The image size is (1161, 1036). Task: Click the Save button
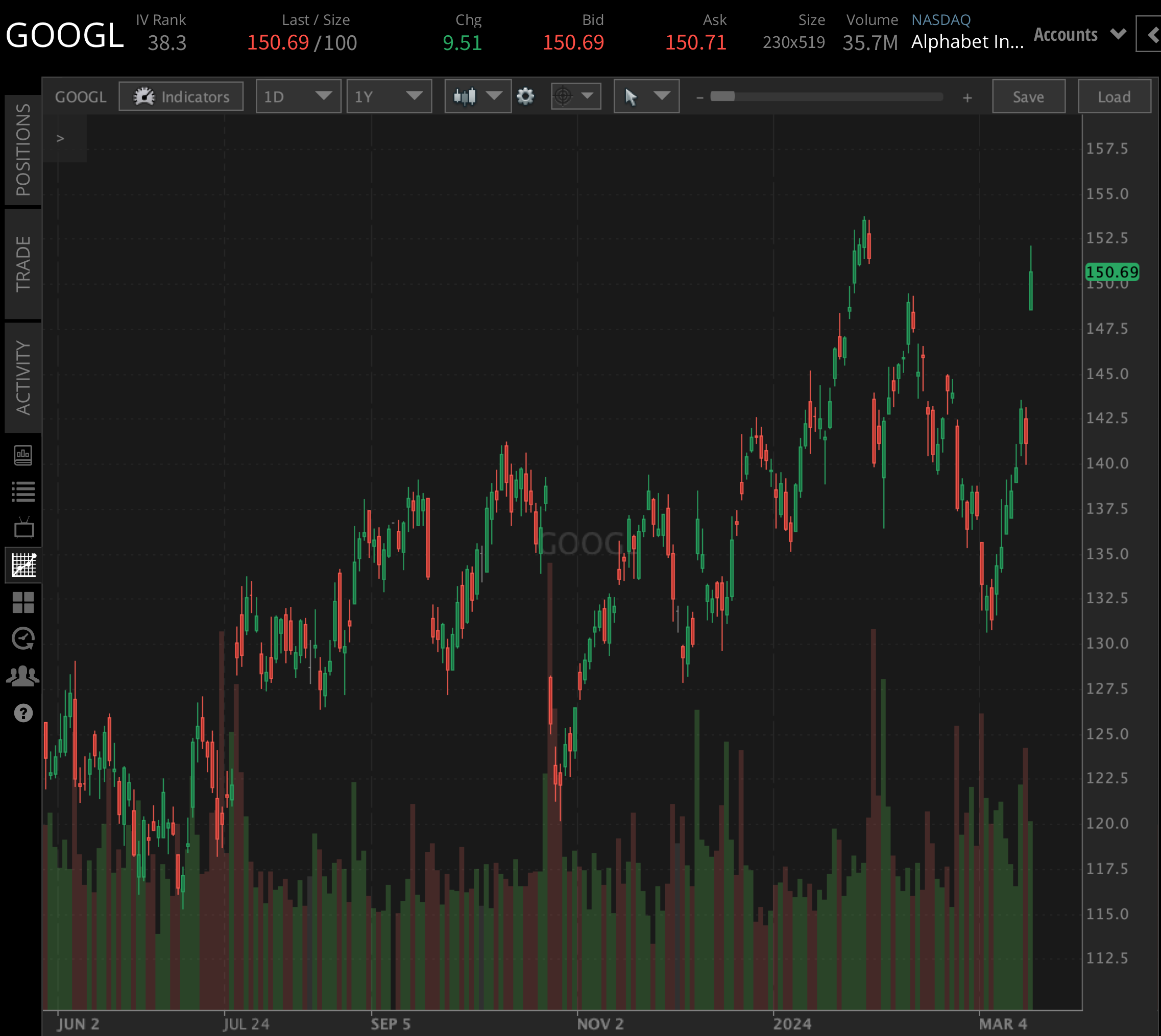tap(1028, 96)
